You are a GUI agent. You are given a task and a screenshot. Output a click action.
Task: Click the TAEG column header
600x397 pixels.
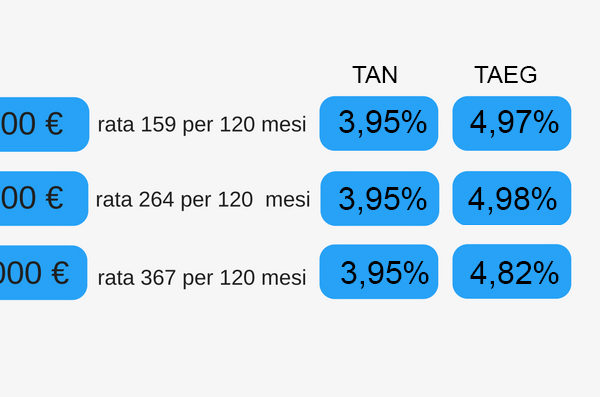[x=505, y=75]
